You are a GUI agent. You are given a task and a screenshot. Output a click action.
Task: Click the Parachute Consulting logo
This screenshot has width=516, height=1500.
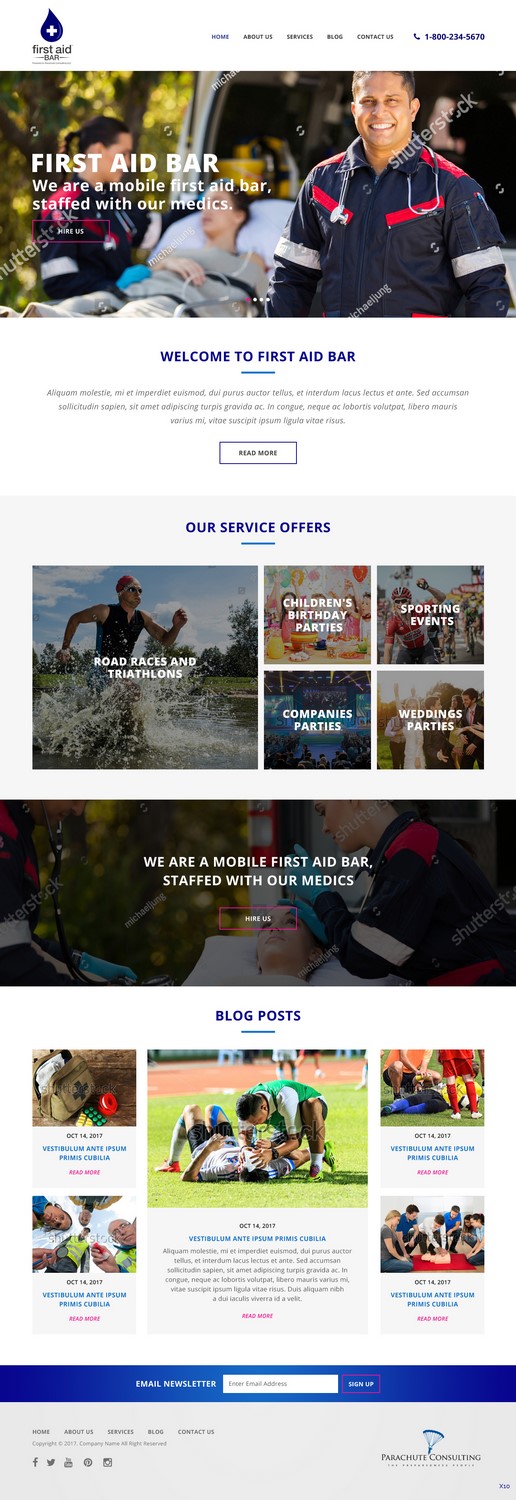[431, 1448]
